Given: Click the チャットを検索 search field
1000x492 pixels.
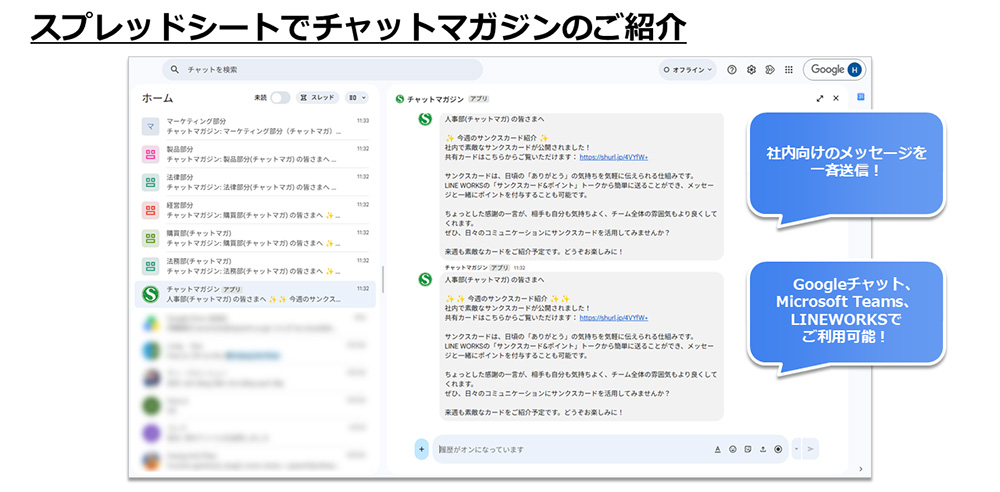Looking at the screenshot, I should tap(322, 70).
